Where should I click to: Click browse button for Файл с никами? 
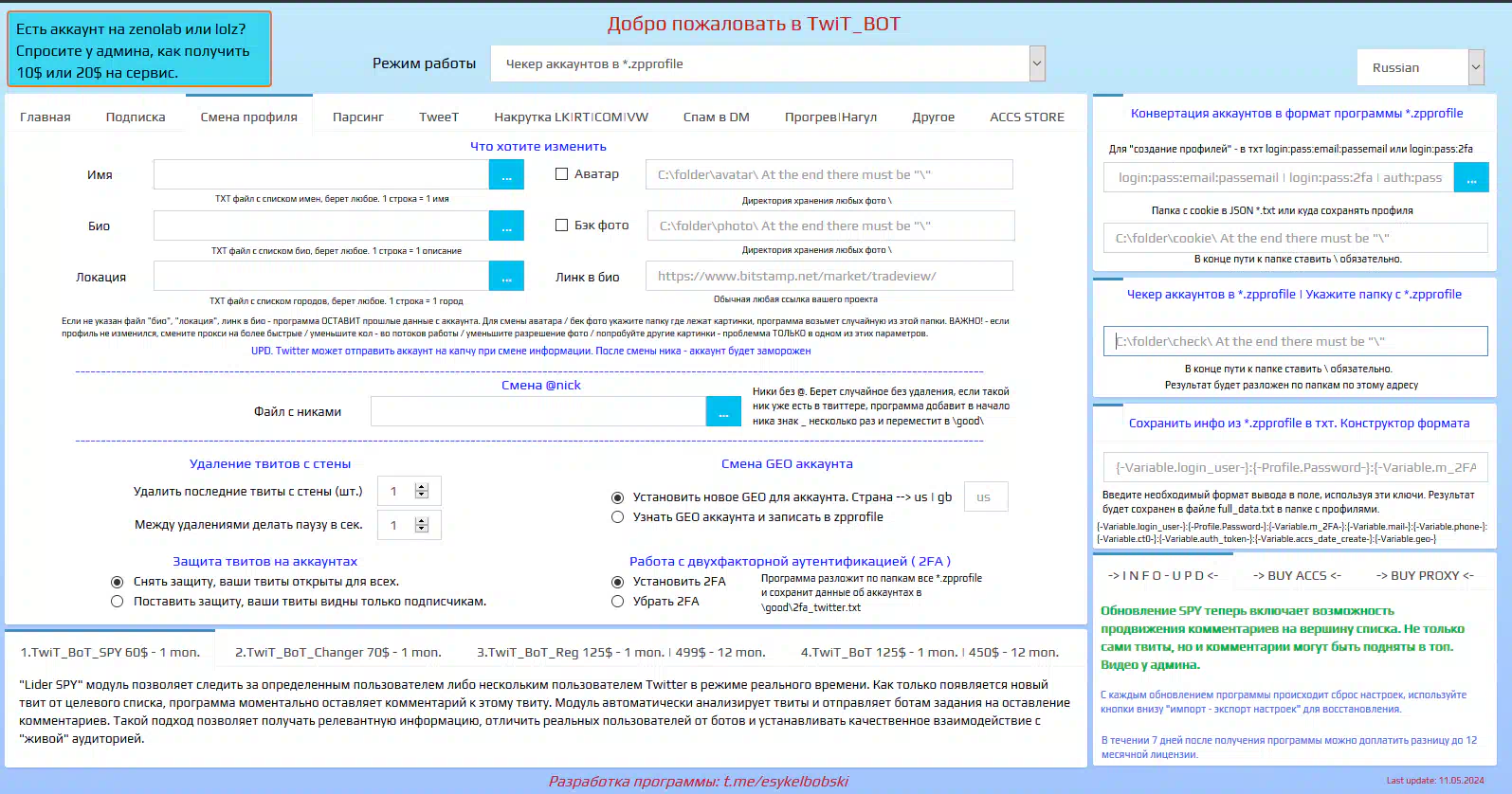coord(723,411)
